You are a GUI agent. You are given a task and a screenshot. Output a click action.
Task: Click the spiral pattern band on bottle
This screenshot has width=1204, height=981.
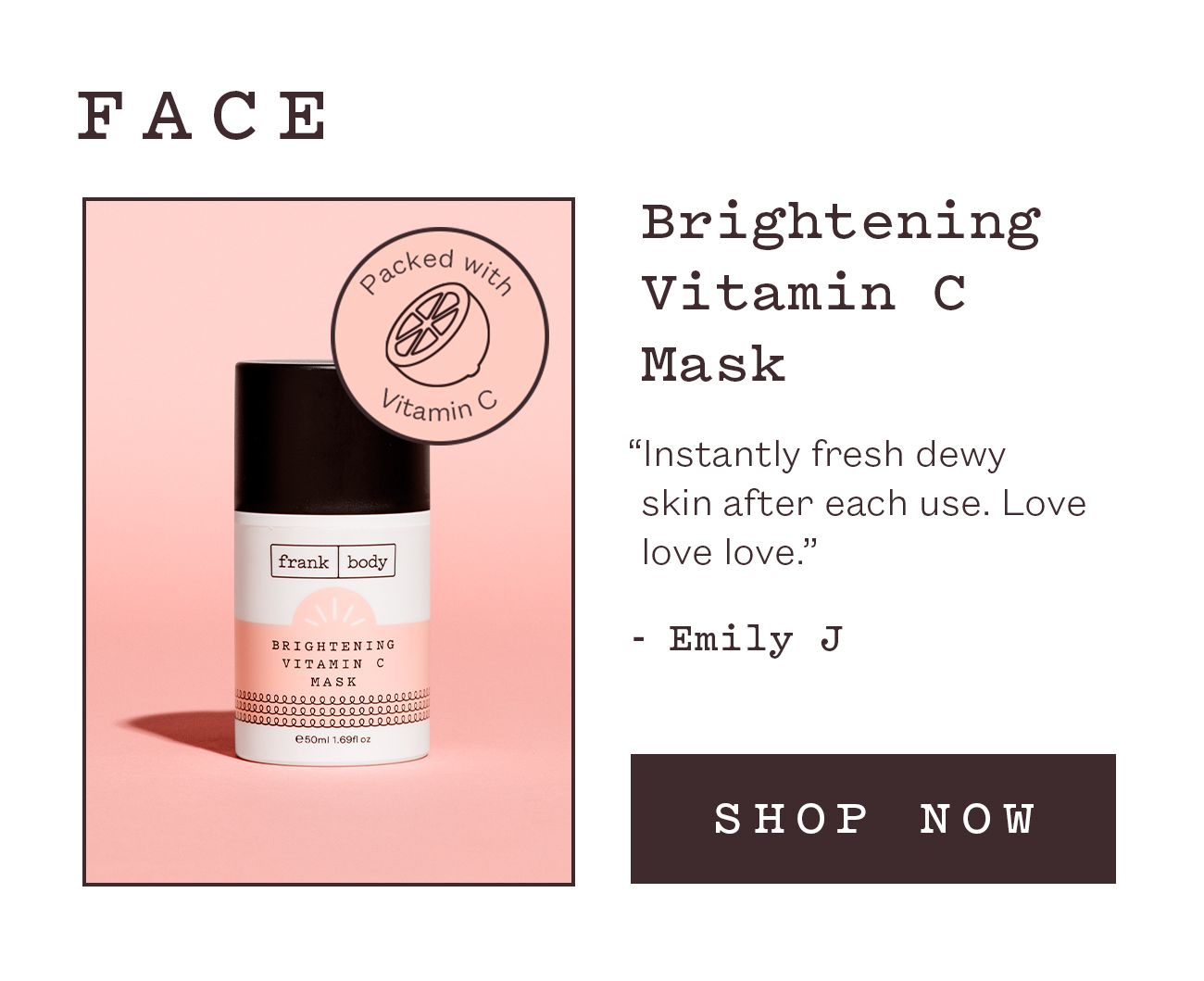(x=332, y=707)
